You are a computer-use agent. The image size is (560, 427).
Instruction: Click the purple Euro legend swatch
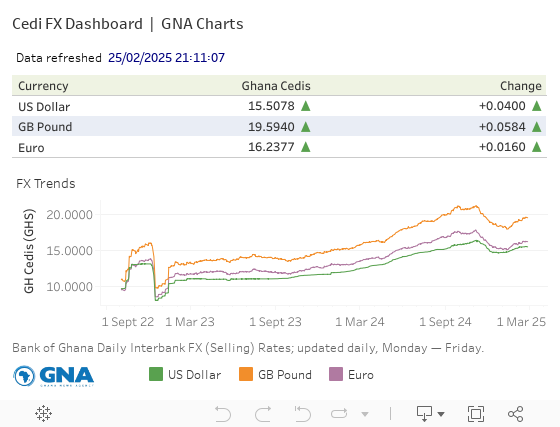coord(336,374)
